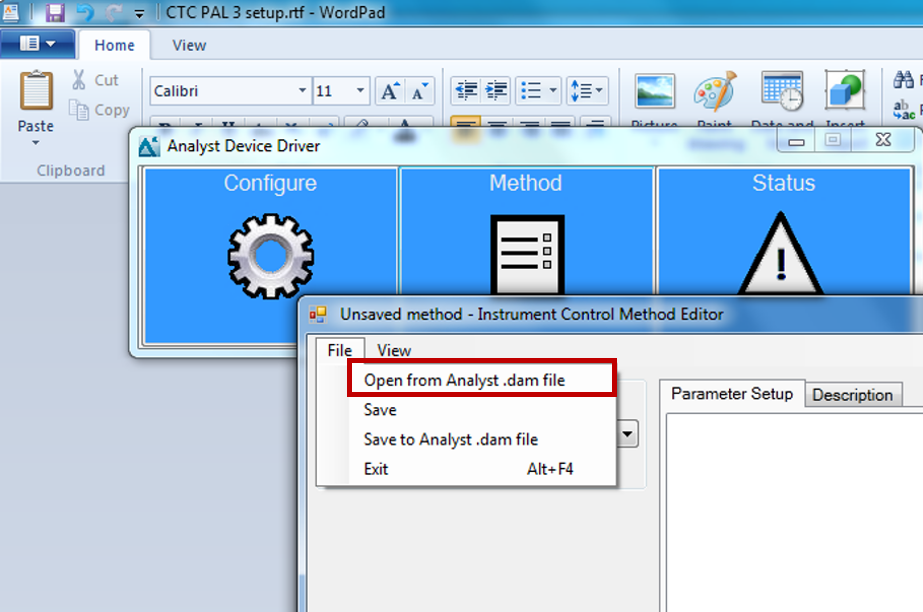This screenshot has height=612, width=923.
Task: Click the Redo icon in WordPad's title bar
Action: [114, 12]
